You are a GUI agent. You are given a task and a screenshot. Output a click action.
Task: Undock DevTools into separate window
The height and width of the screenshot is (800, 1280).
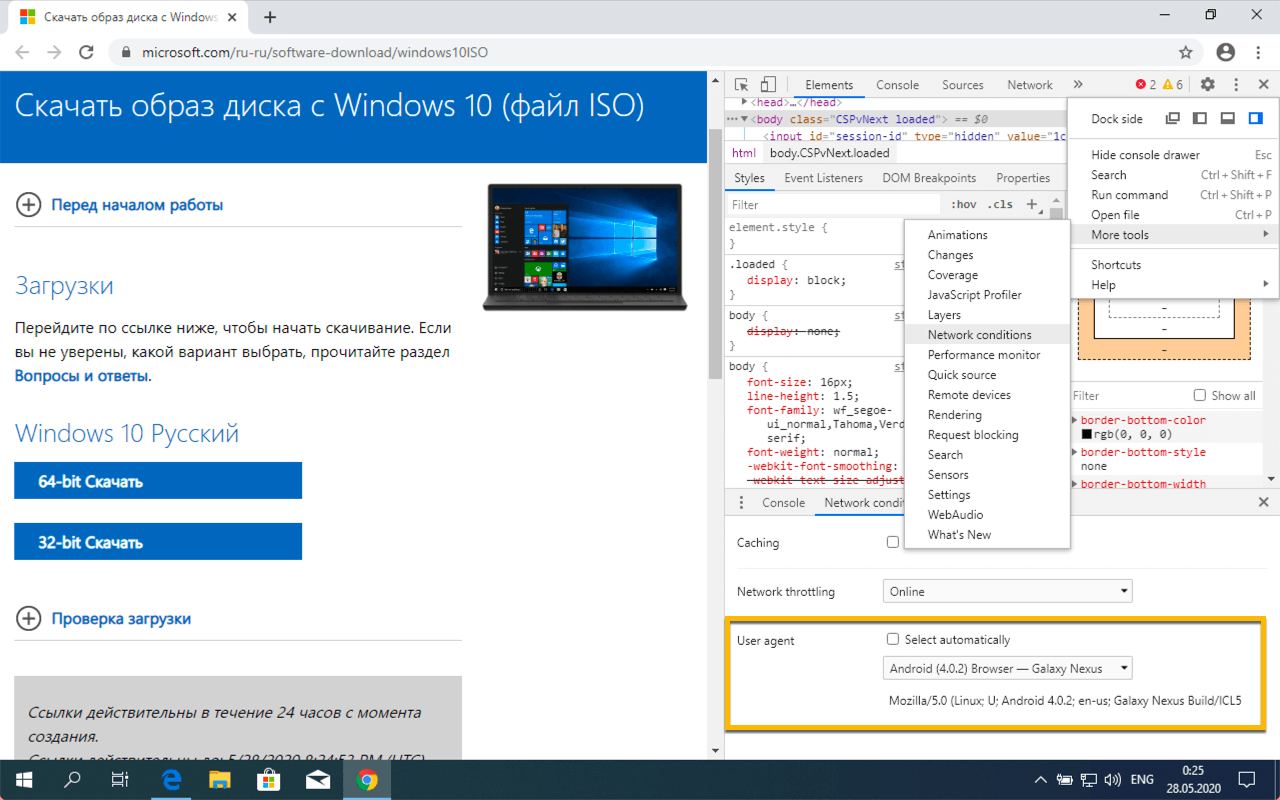point(1173,118)
